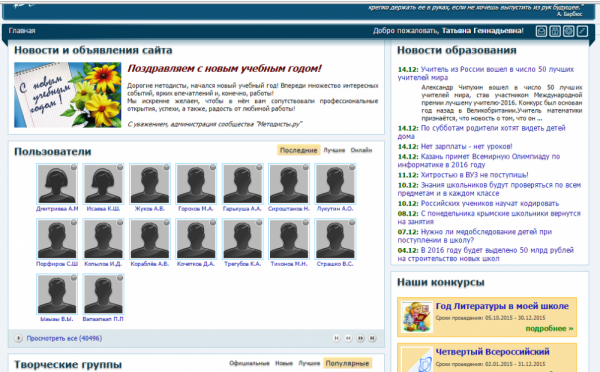Viewport: 600px width, 372px height.
Task: Open the gear settings icon in header
Action: click(x=569, y=31)
